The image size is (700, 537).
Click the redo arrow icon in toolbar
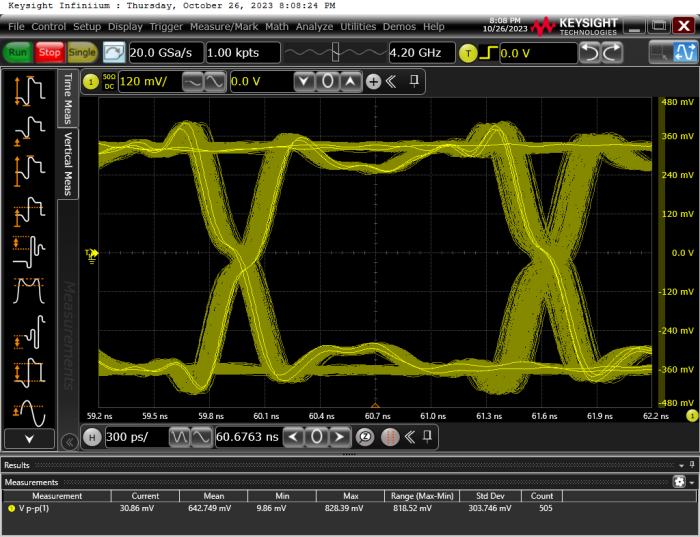tap(611, 52)
